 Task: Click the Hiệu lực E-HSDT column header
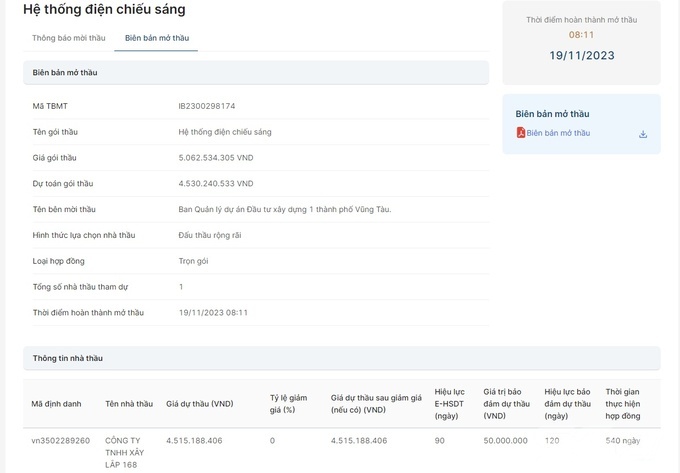(x=449, y=404)
